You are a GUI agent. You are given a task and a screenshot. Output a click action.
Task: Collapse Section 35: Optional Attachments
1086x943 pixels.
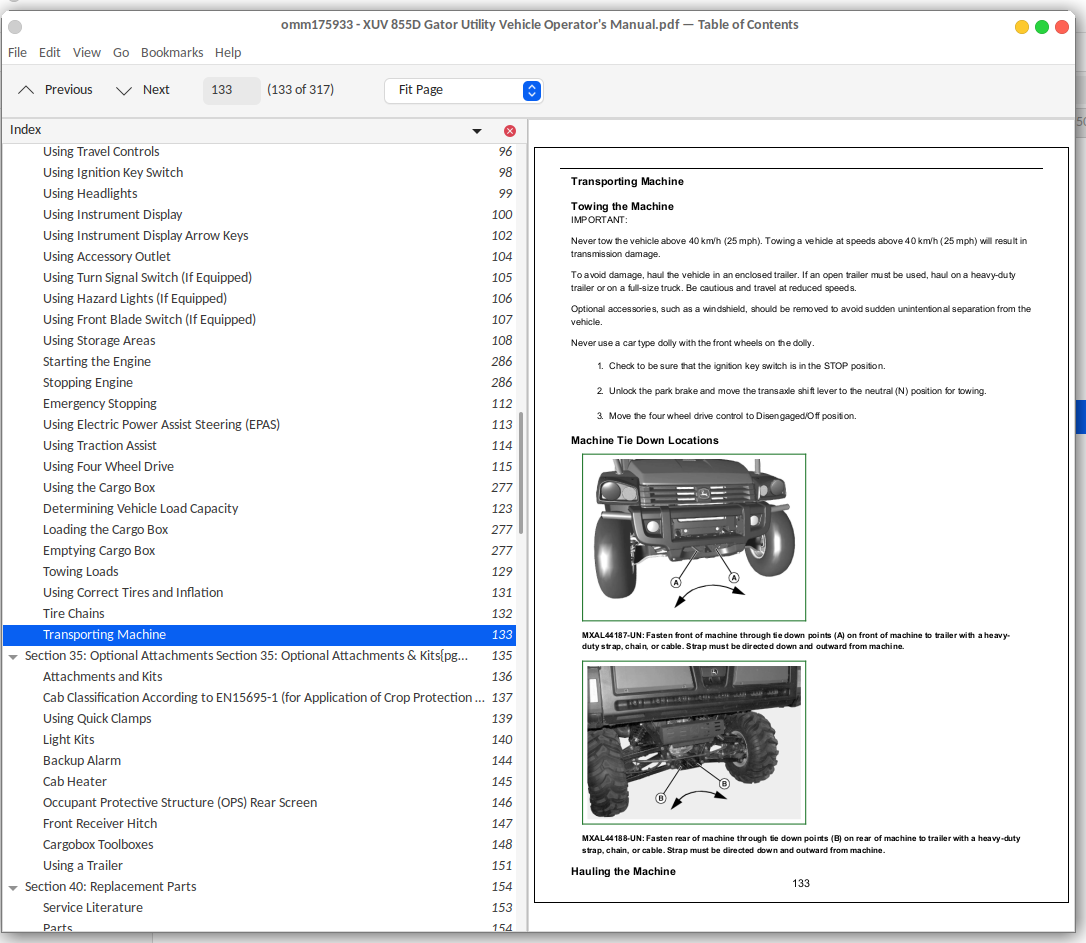[13, 657]
